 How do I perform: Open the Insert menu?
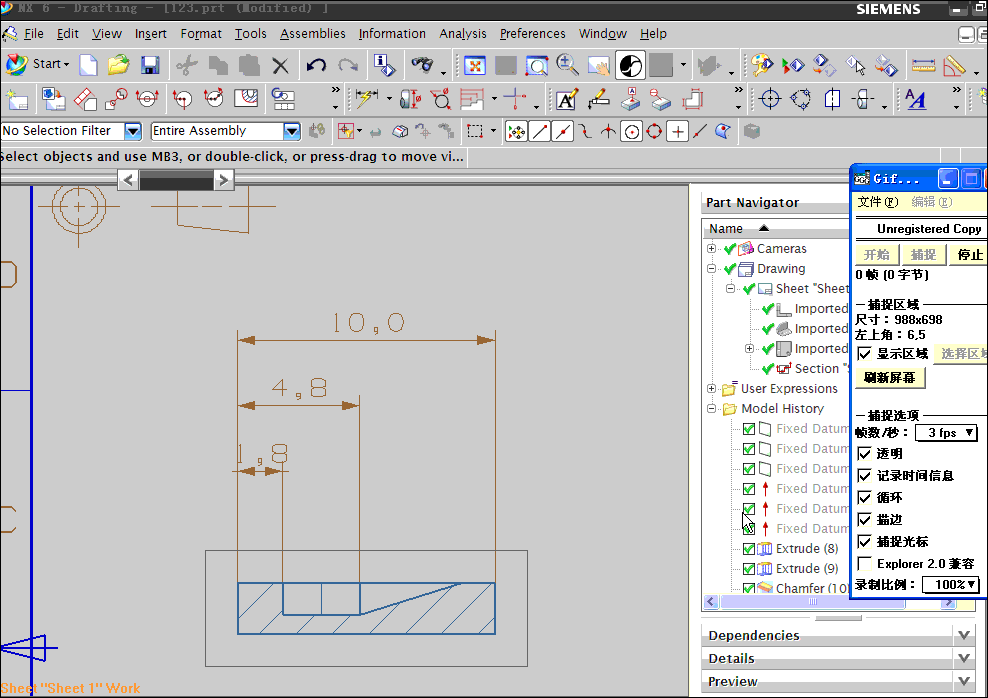pyautogui.click(x=151, y=33)
